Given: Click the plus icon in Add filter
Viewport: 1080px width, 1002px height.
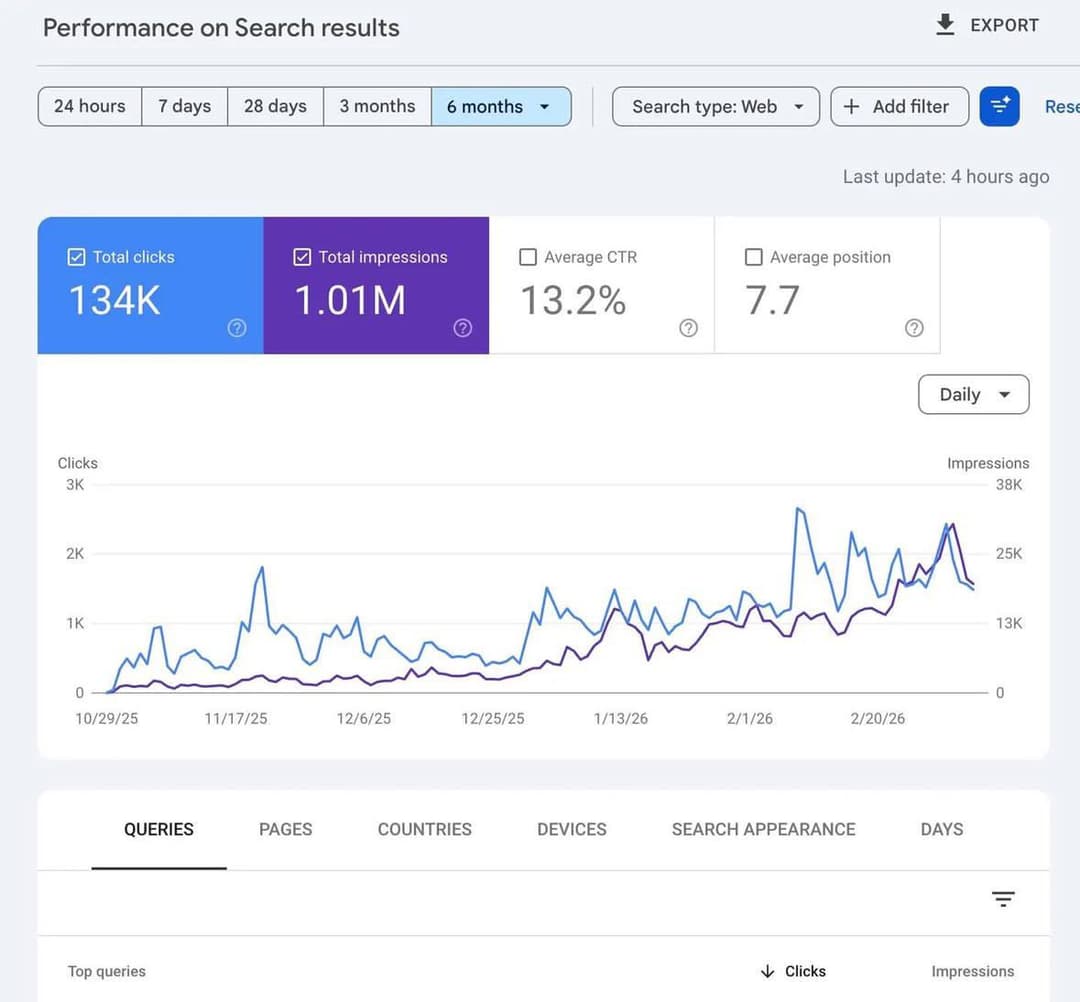Looking at the screenshot, I should click(x=851, y=107).
